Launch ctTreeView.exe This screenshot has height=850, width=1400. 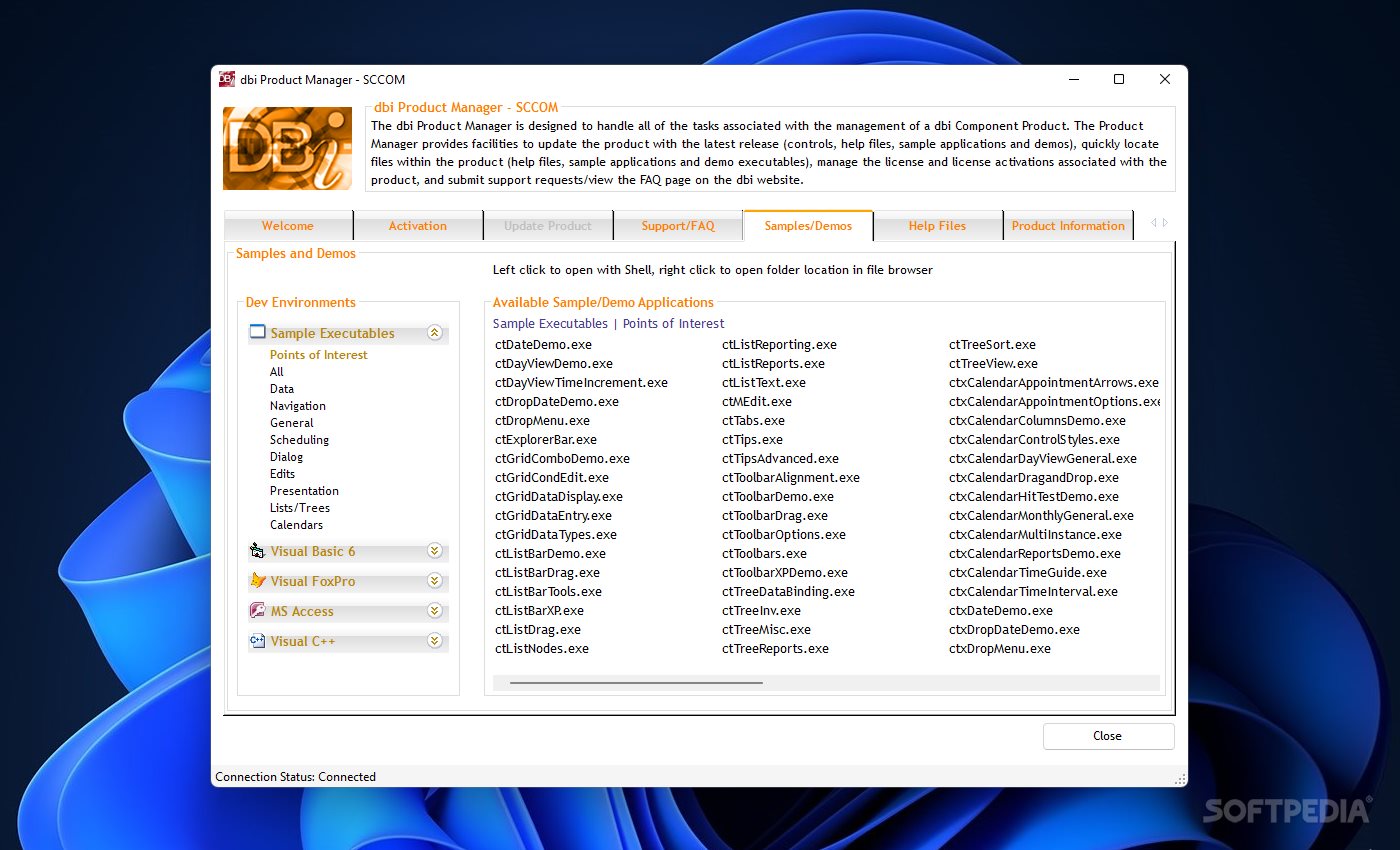pos(993,364)
